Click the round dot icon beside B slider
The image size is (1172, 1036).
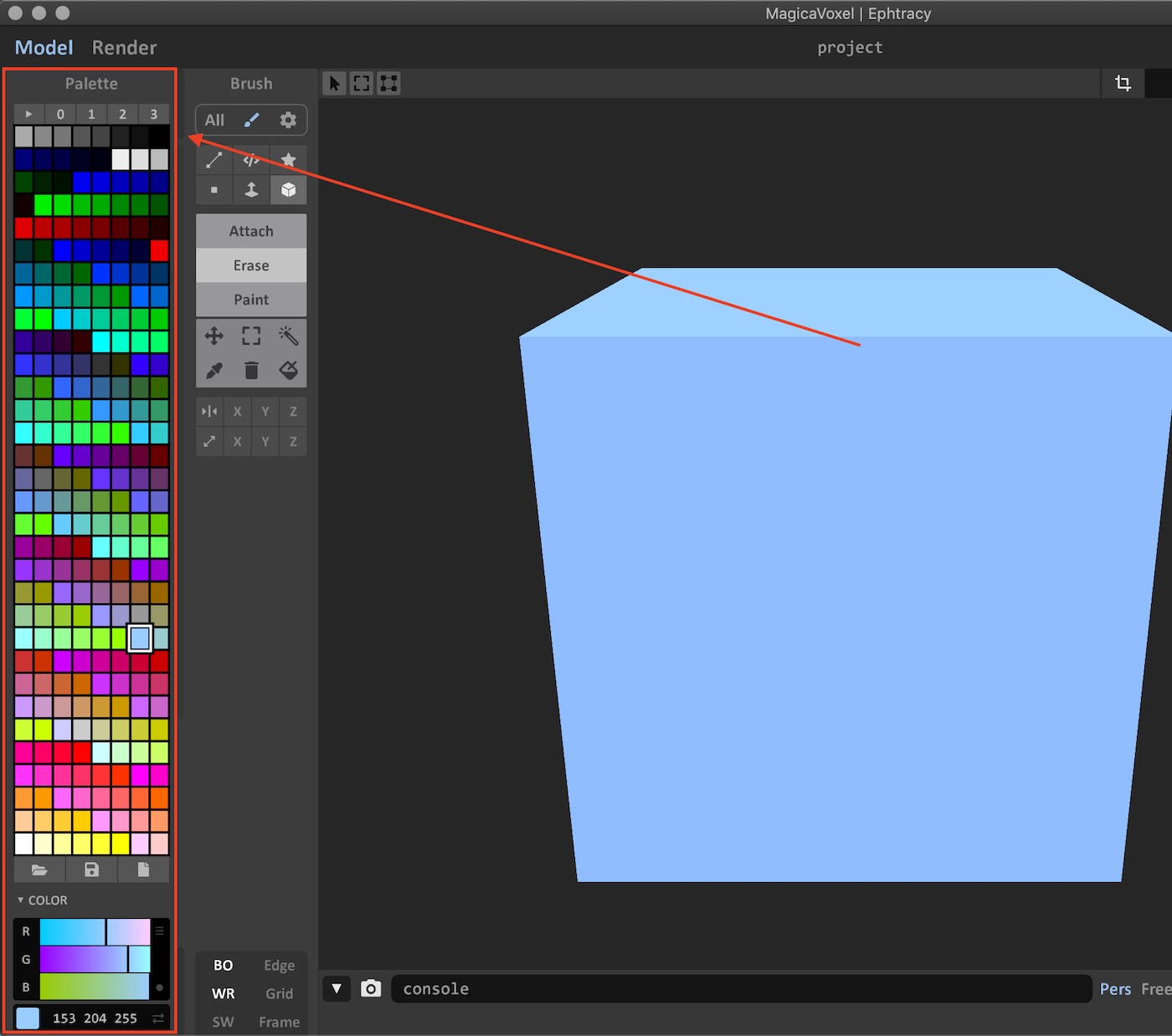point(159,987)
